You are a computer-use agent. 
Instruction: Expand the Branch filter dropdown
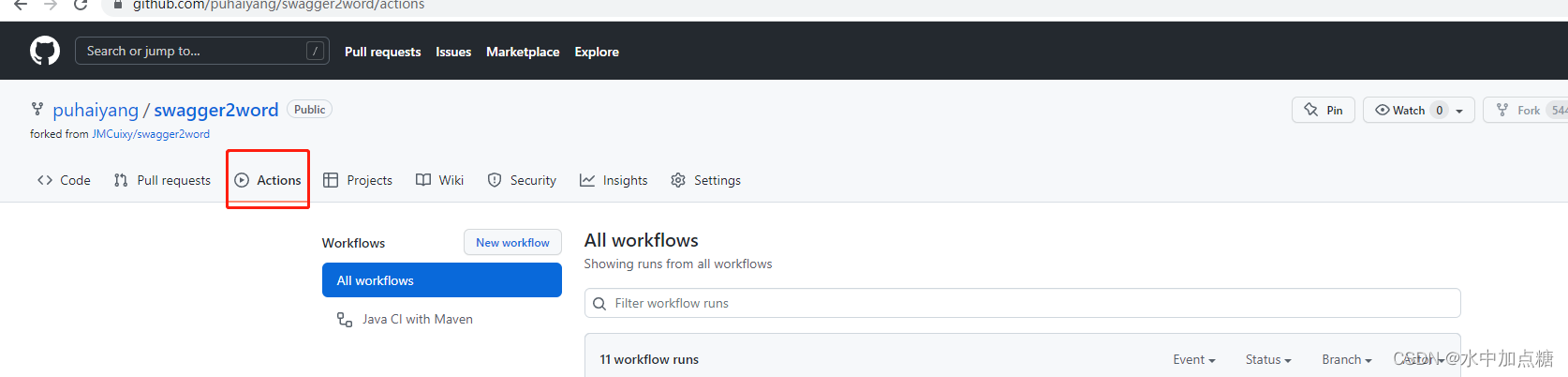(1347, 359)
